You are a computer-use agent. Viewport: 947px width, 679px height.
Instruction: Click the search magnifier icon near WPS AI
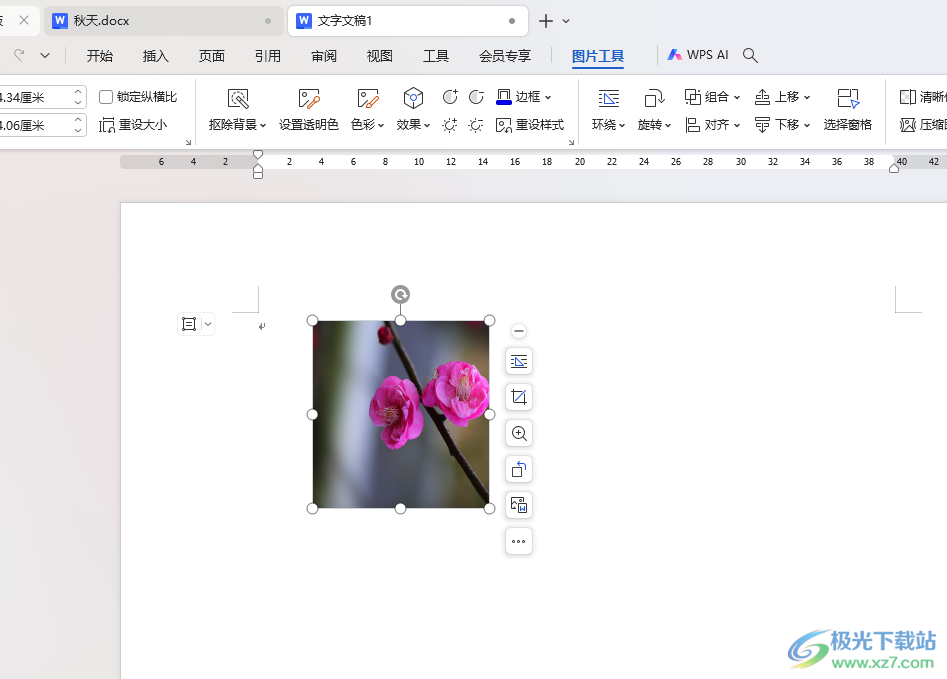coord(750,56)
